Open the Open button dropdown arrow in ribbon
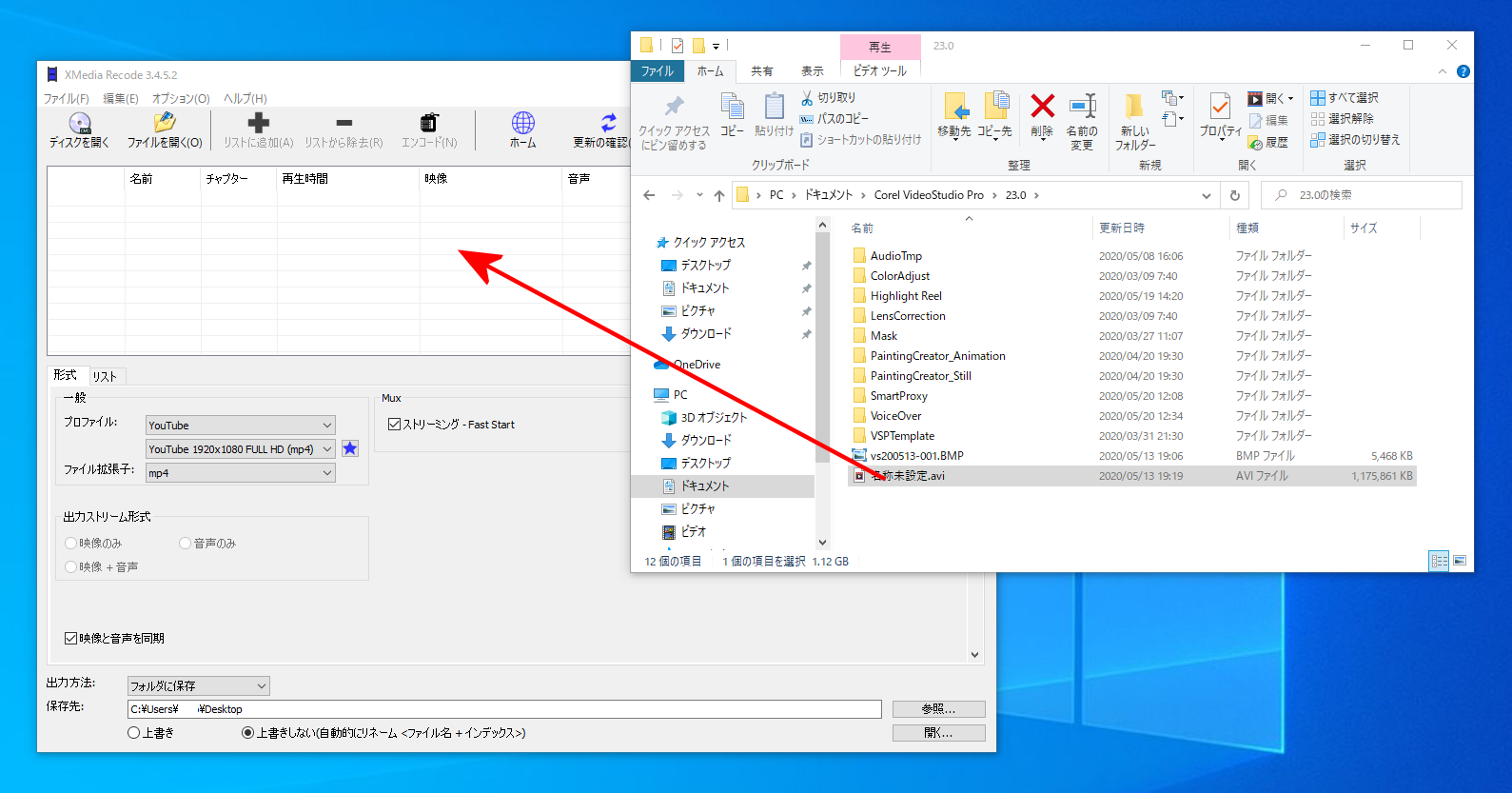This screenshot has height=793, width=1512. [1291, 98]
